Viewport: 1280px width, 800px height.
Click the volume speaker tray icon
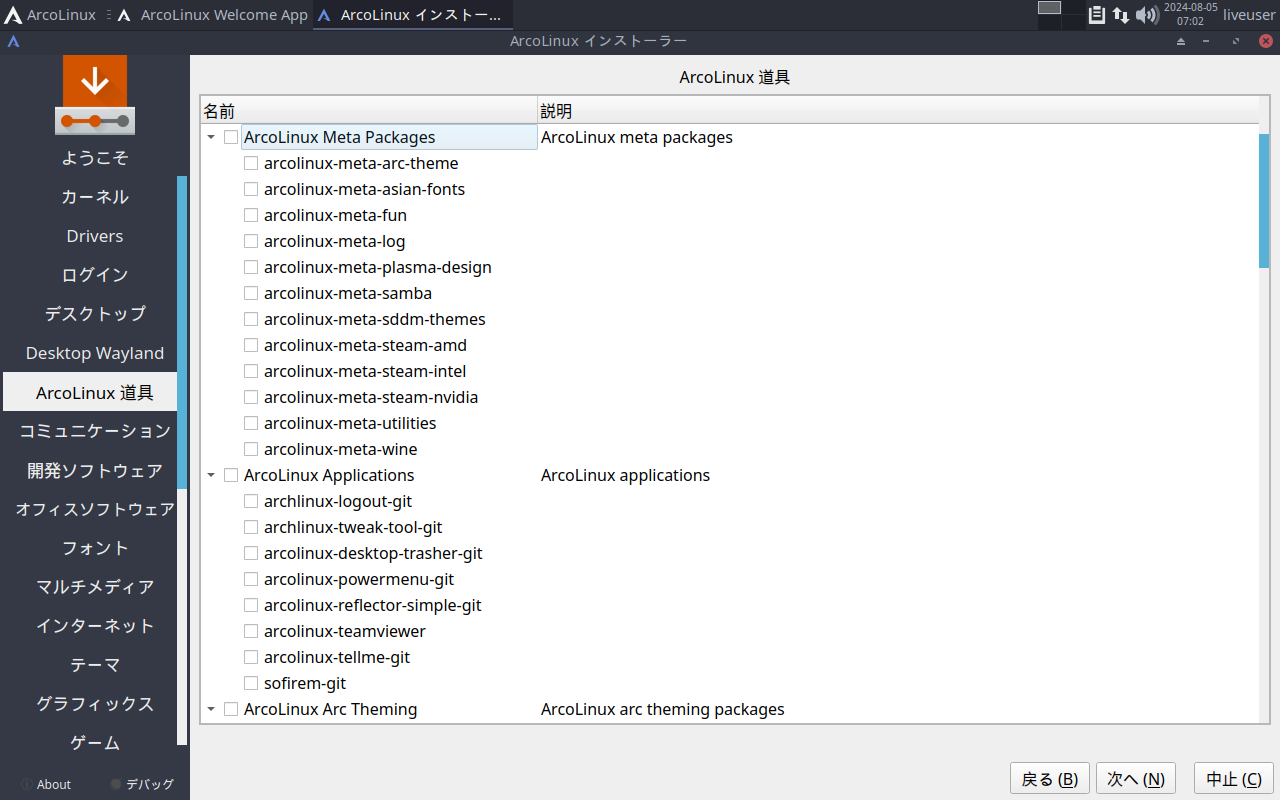pos(1147,15)
